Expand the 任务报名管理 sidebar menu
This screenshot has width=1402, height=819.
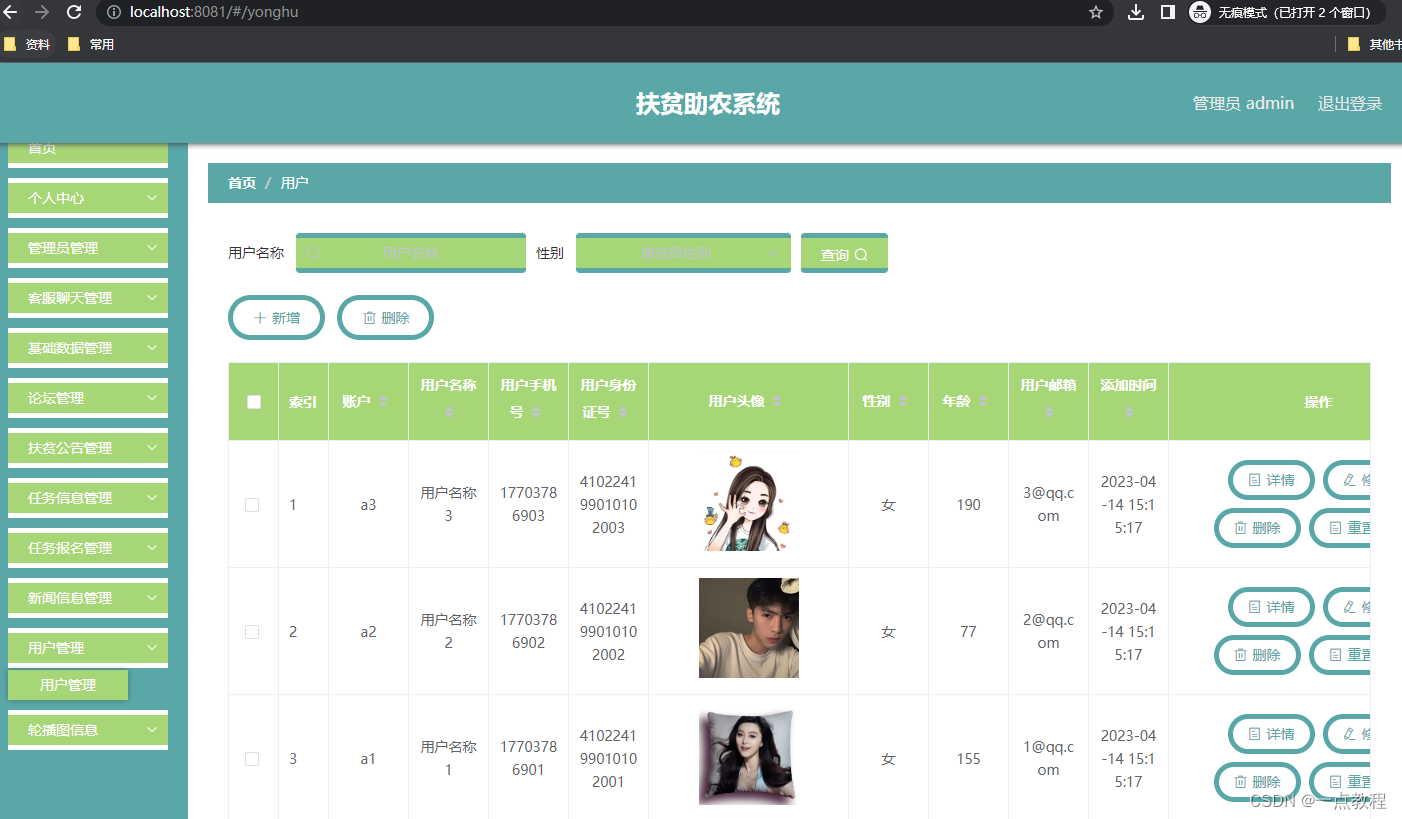88,548
